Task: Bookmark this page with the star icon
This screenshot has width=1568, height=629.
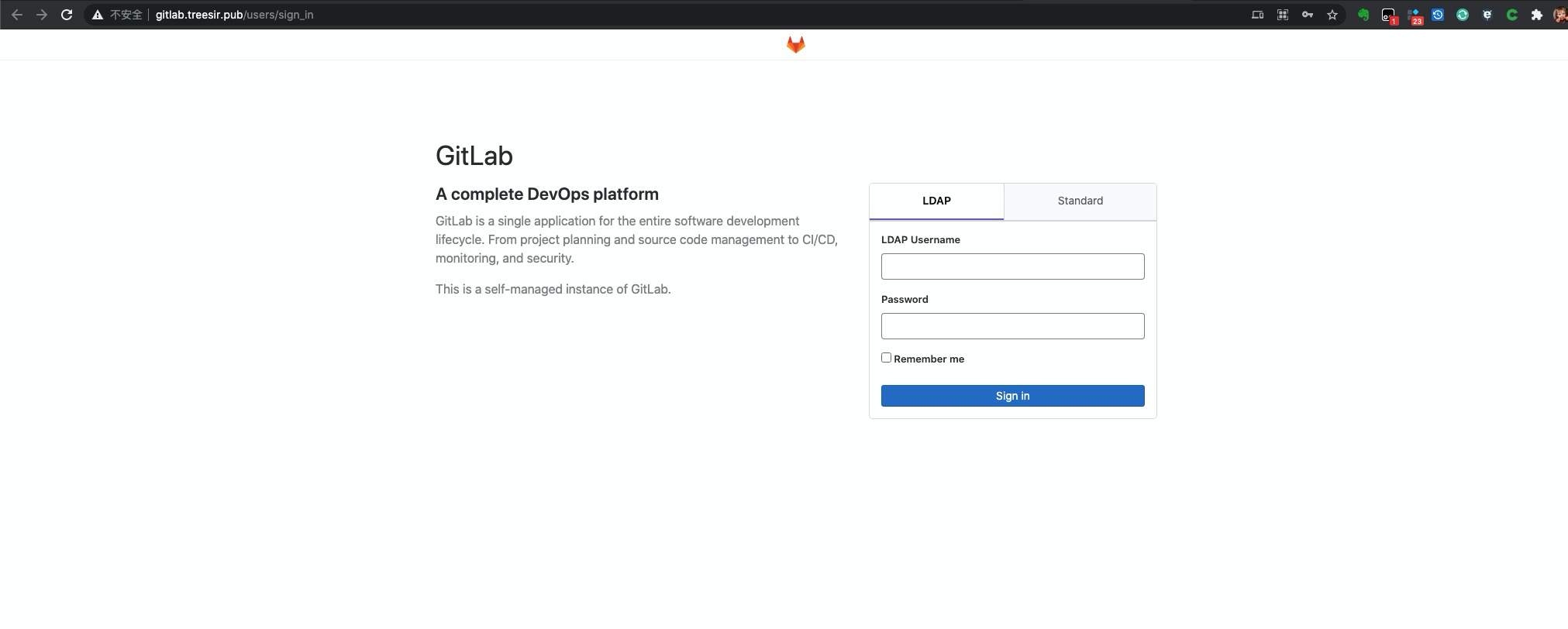Action: 1332,15
